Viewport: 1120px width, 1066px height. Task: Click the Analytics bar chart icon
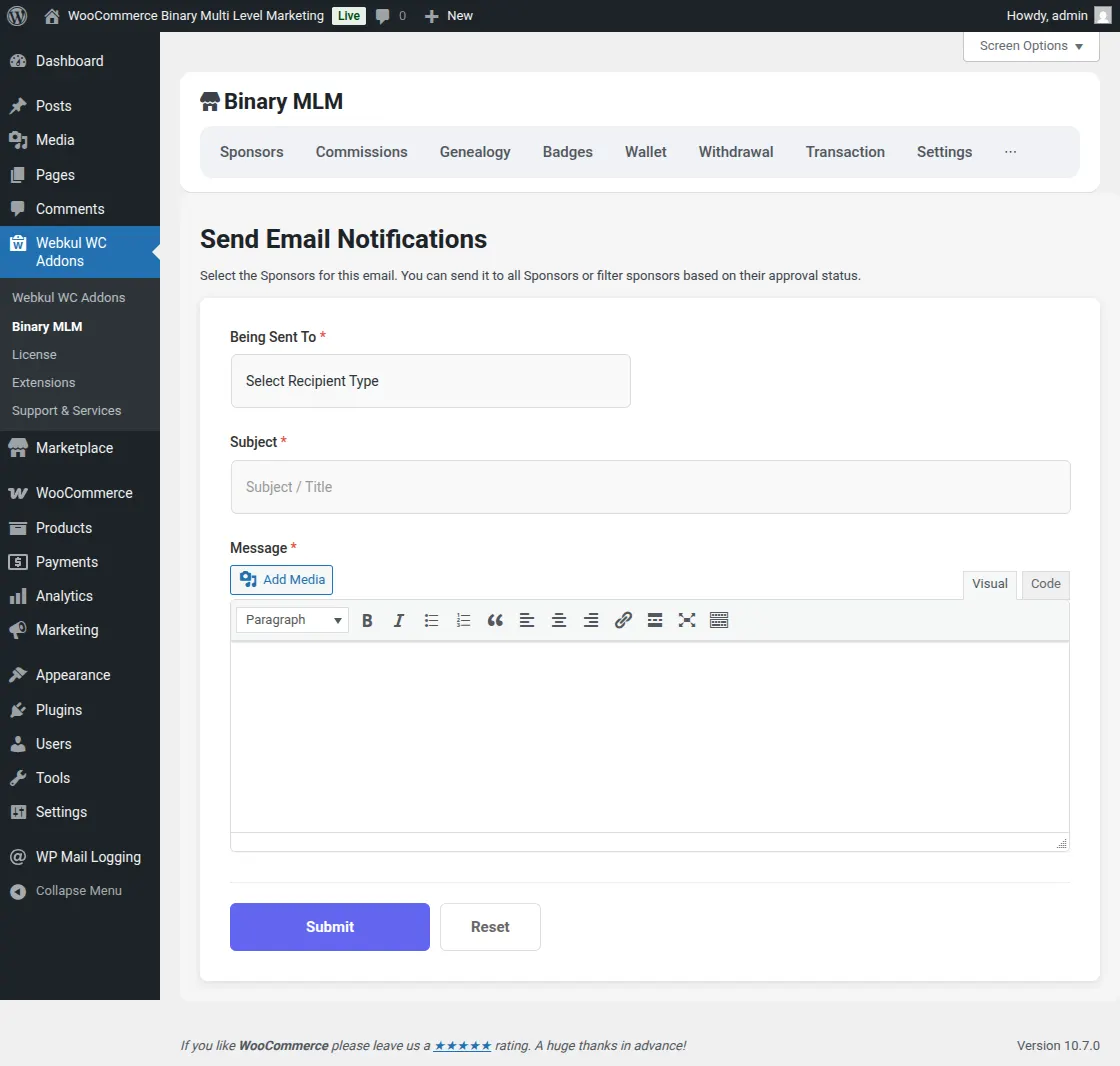[18, 596]
